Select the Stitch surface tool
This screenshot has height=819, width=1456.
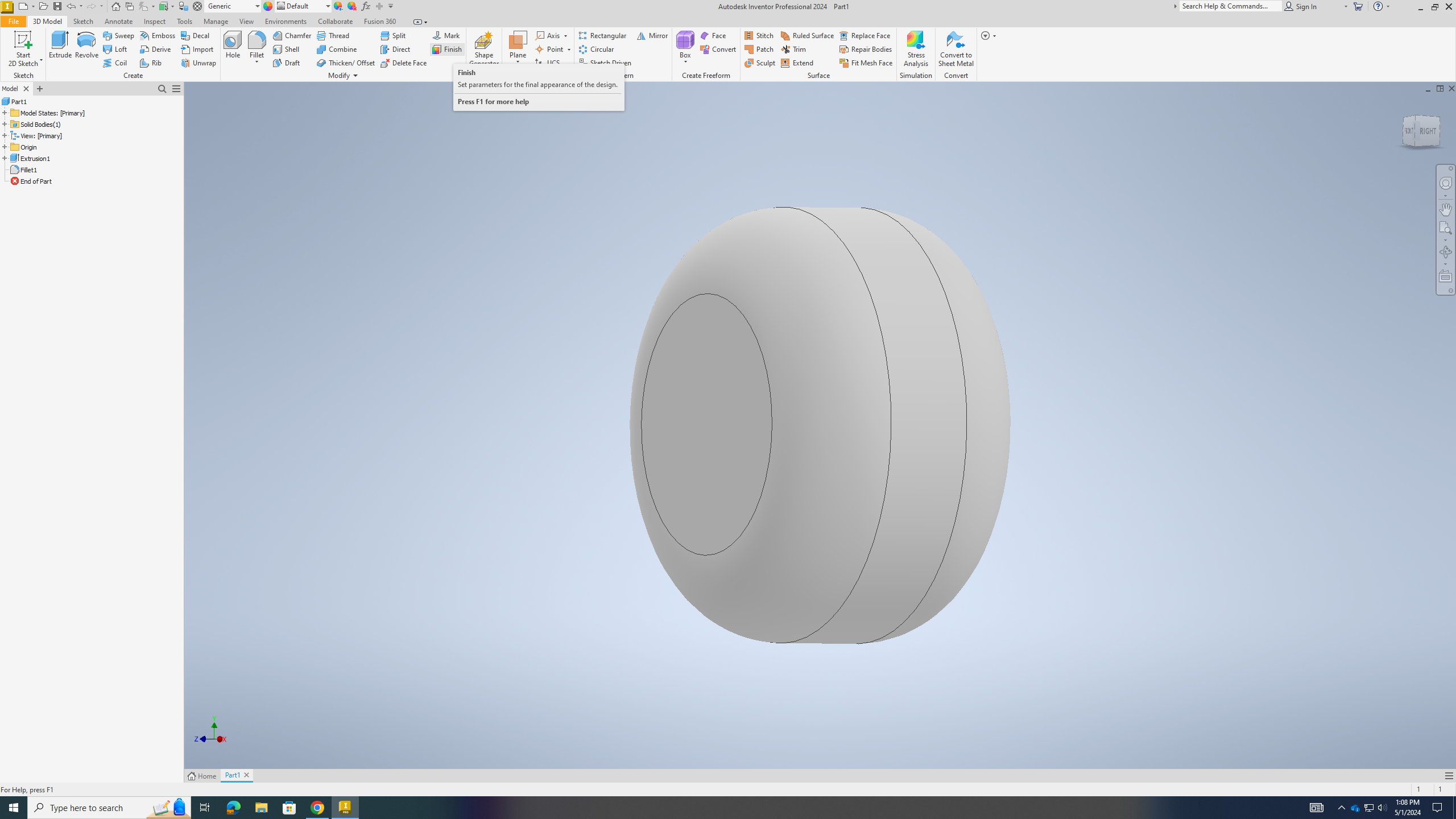tap(759, 35)
